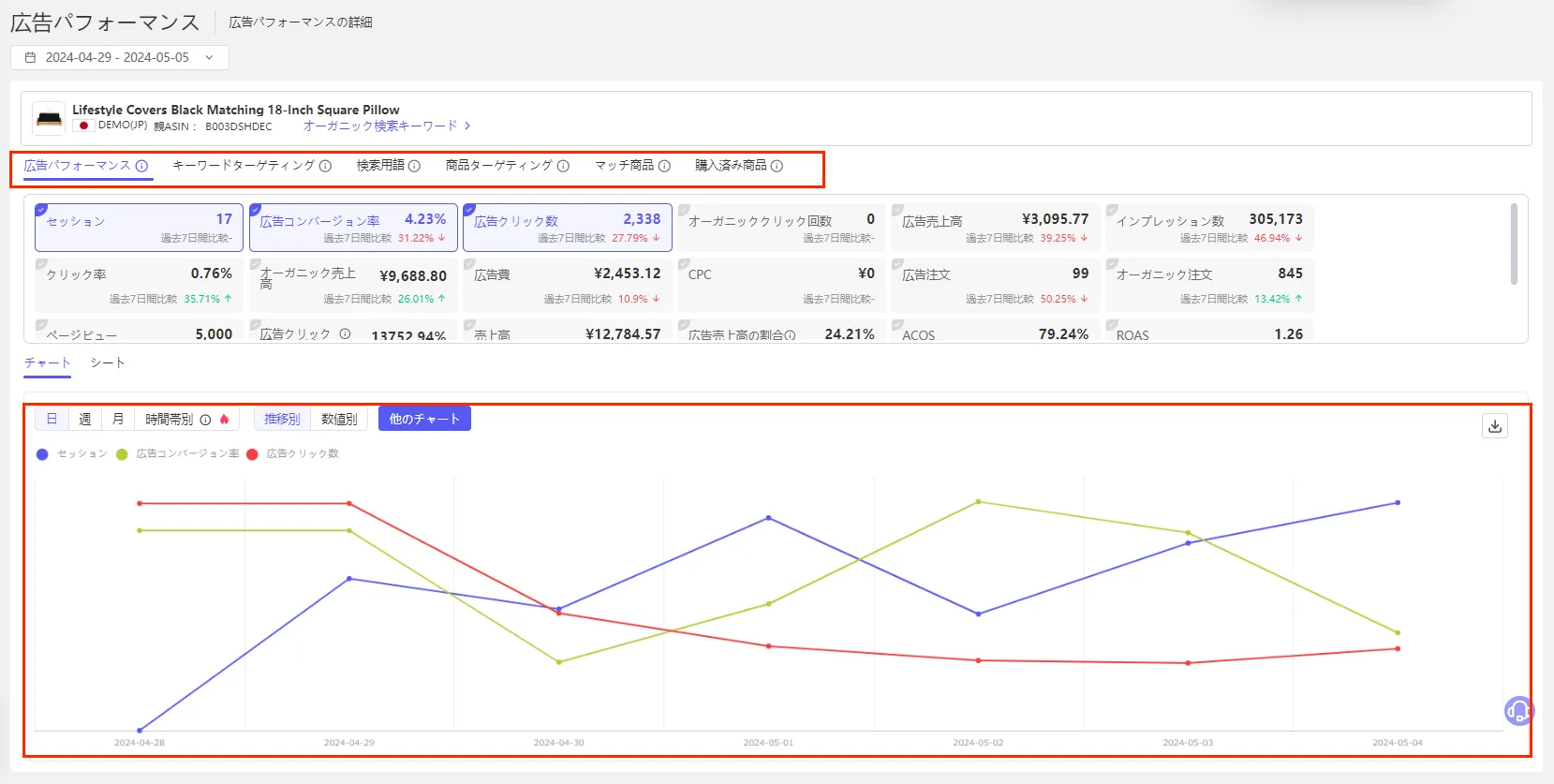
Task: Click the product title Lifestyle Covers Black Matching
Action: (x=236, y=110)
